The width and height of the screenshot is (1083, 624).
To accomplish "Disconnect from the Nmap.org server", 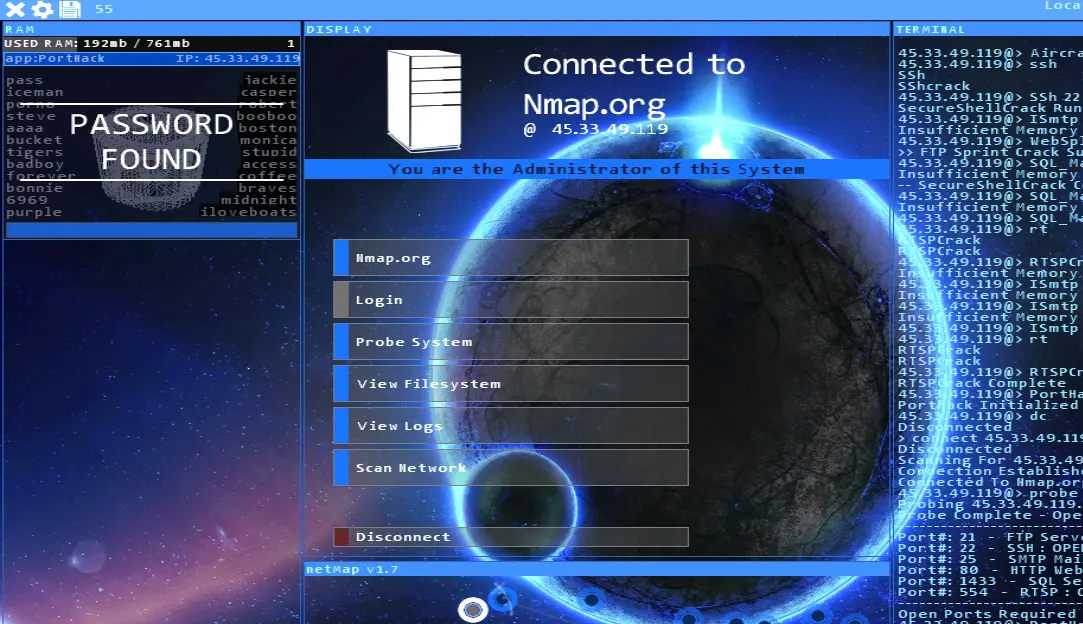I will [x=511, y=537].
